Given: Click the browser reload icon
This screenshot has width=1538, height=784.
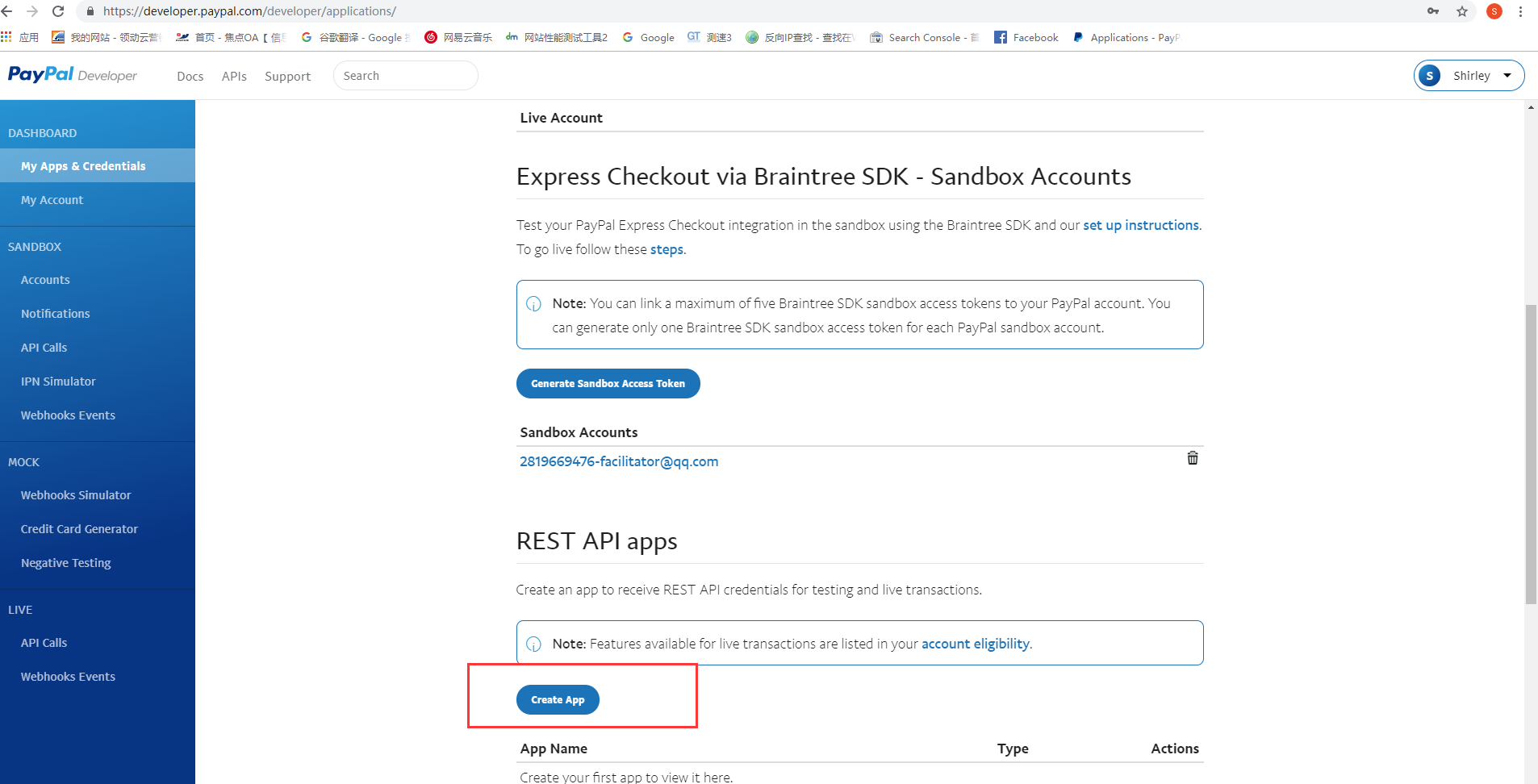Looking at the screenshot, I should point(58,11).
